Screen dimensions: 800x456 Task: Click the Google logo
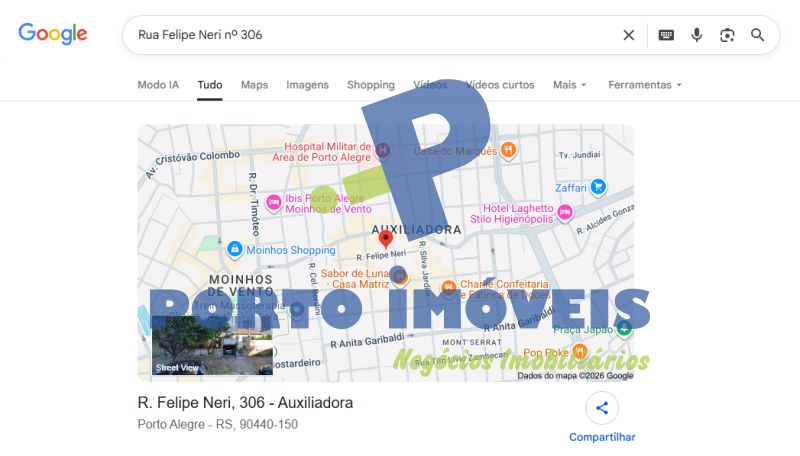(x=53, y=34)
